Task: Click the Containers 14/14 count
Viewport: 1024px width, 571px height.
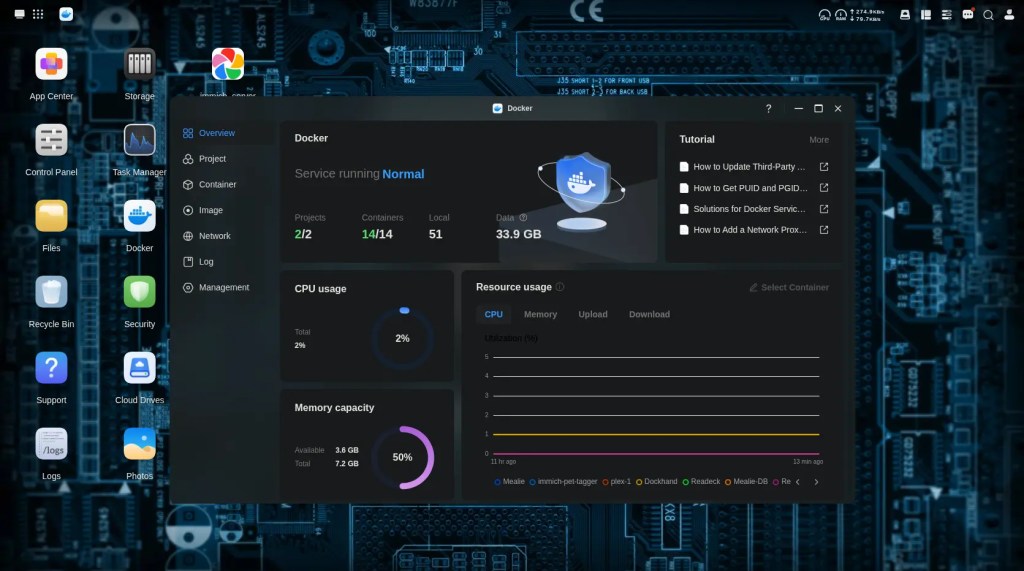Action: pos(377,234)
